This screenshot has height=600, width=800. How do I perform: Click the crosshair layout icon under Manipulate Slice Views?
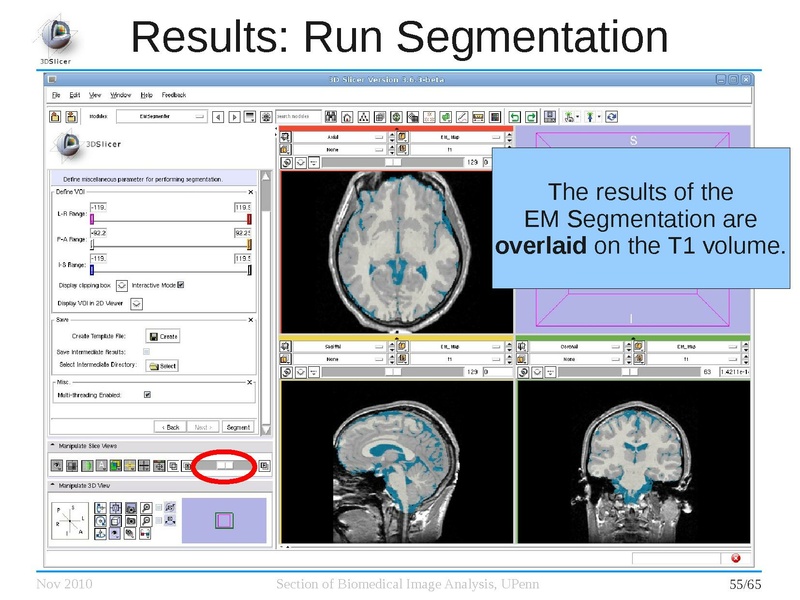(x=144, y=466)
